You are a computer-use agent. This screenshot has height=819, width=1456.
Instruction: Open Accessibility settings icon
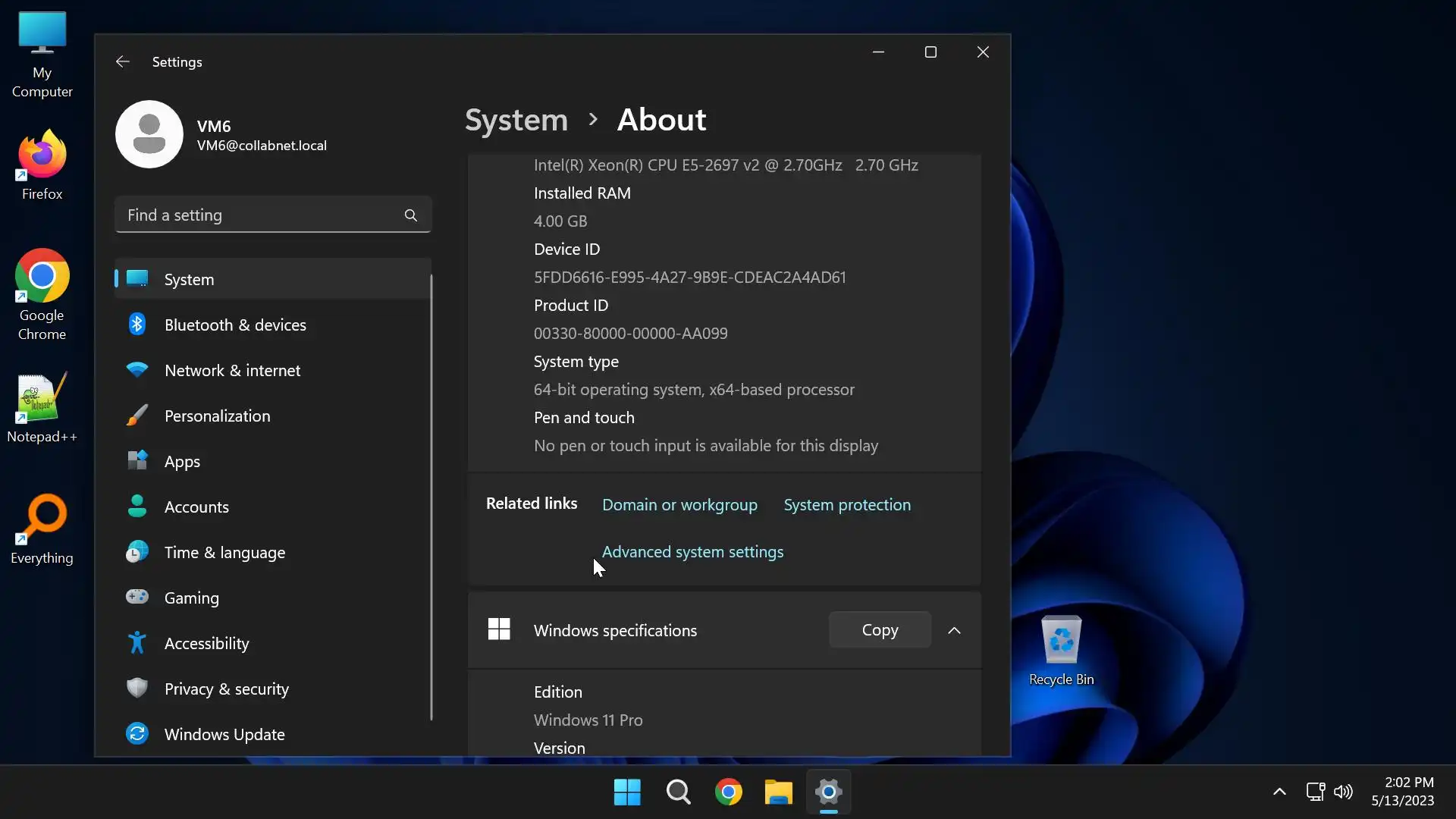[x=137, y=643]
